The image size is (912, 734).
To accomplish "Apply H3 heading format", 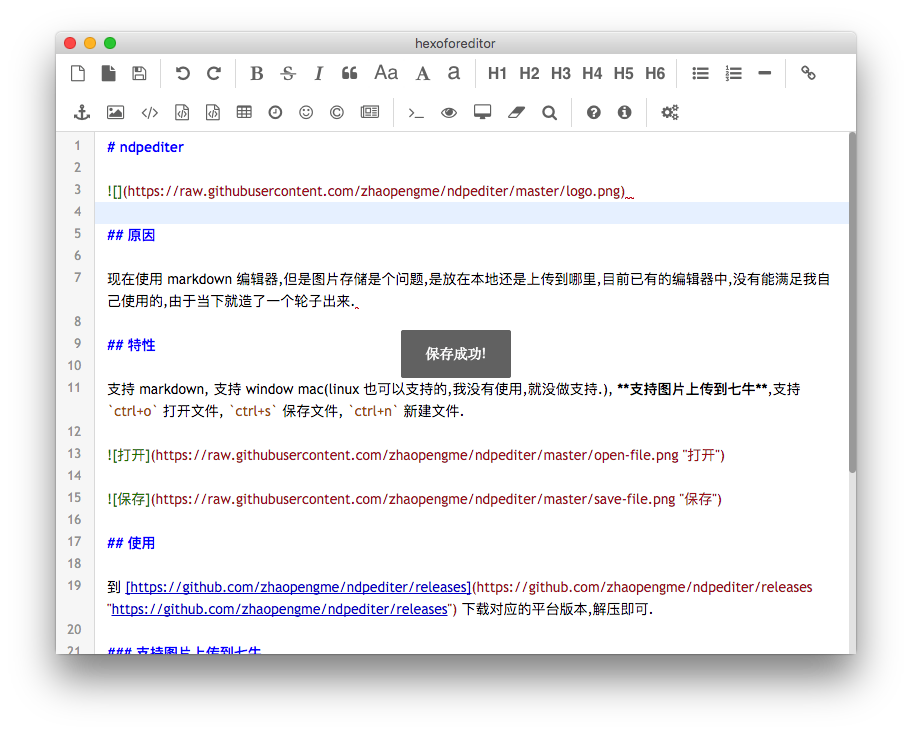I will tap(560, 73).
